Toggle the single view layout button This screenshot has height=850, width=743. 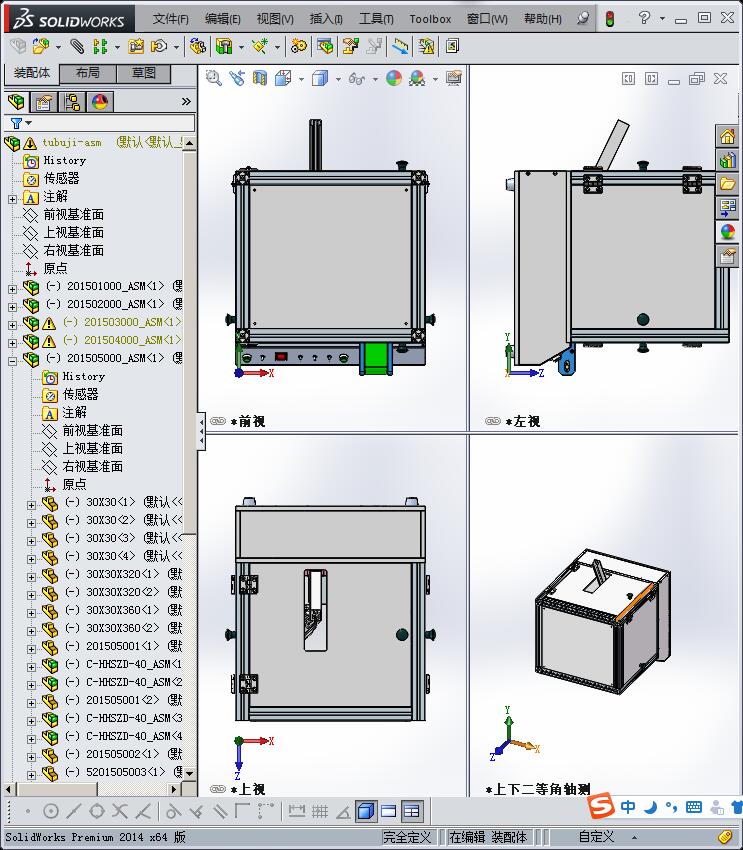coord(389,811)
